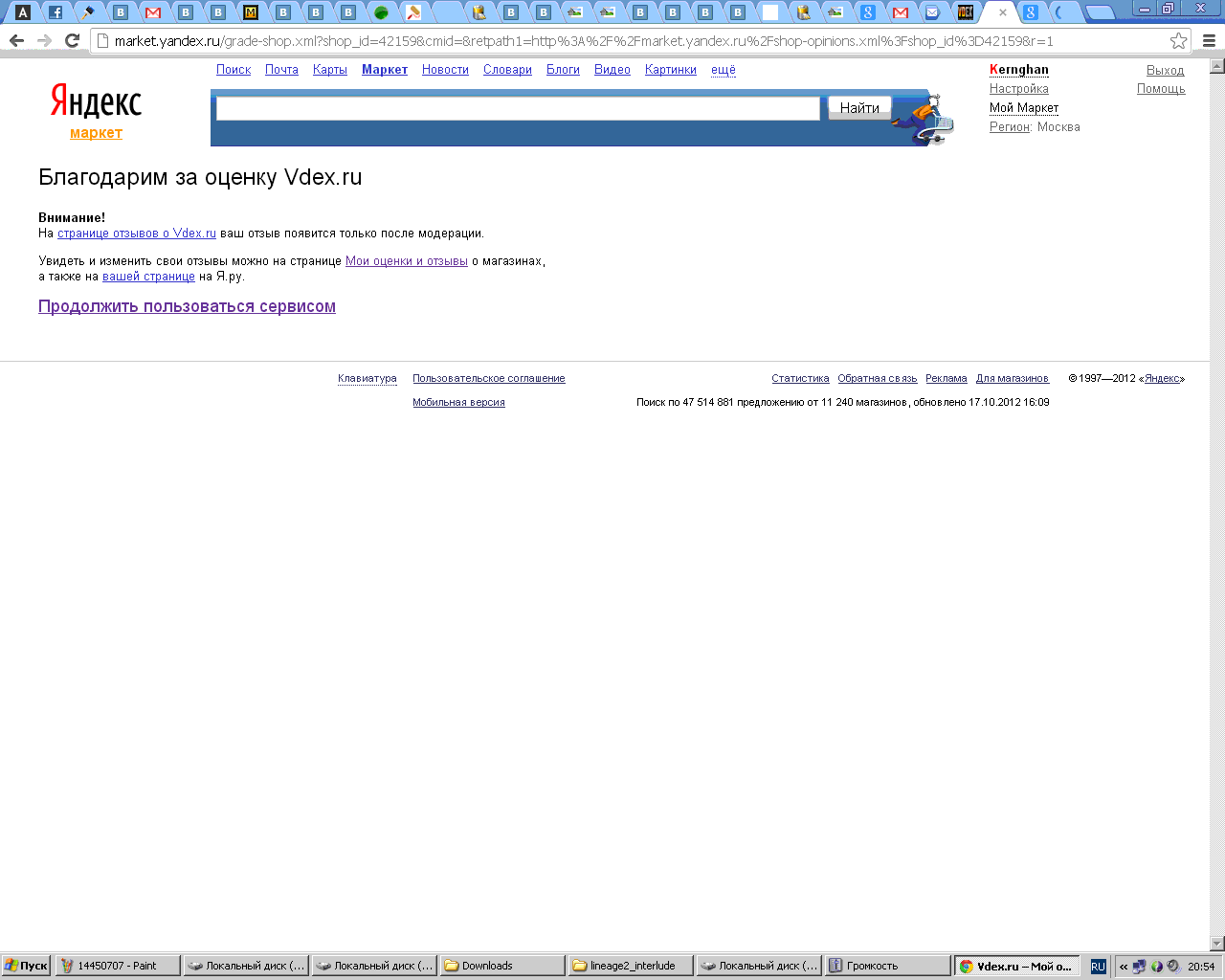Open the Статистика footer link

(x=800, y=379)
